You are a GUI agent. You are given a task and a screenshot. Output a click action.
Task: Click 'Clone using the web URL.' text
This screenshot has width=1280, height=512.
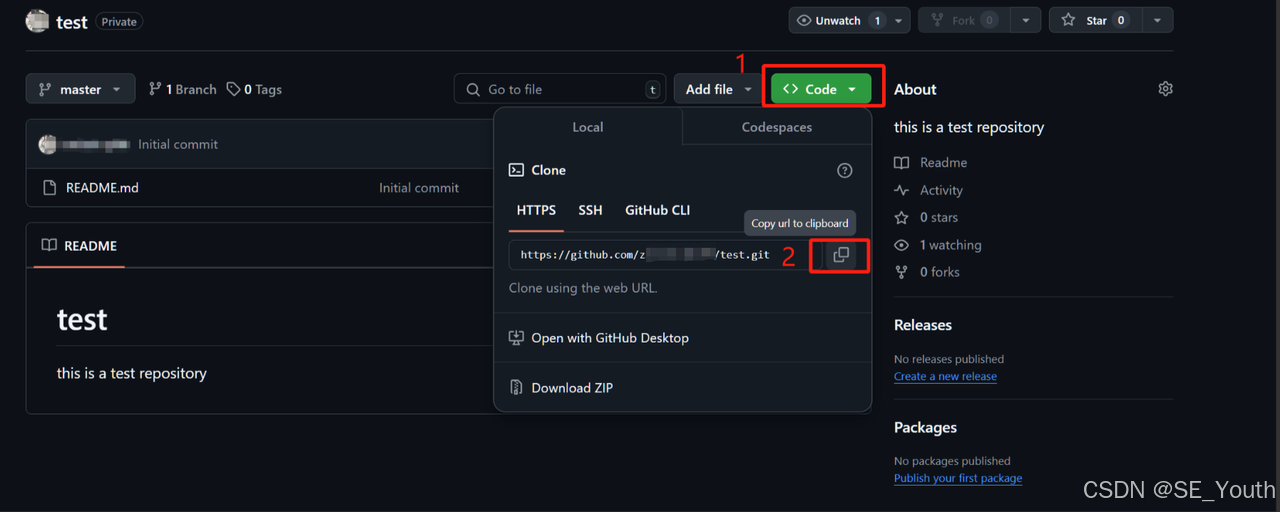click(583, 288)
